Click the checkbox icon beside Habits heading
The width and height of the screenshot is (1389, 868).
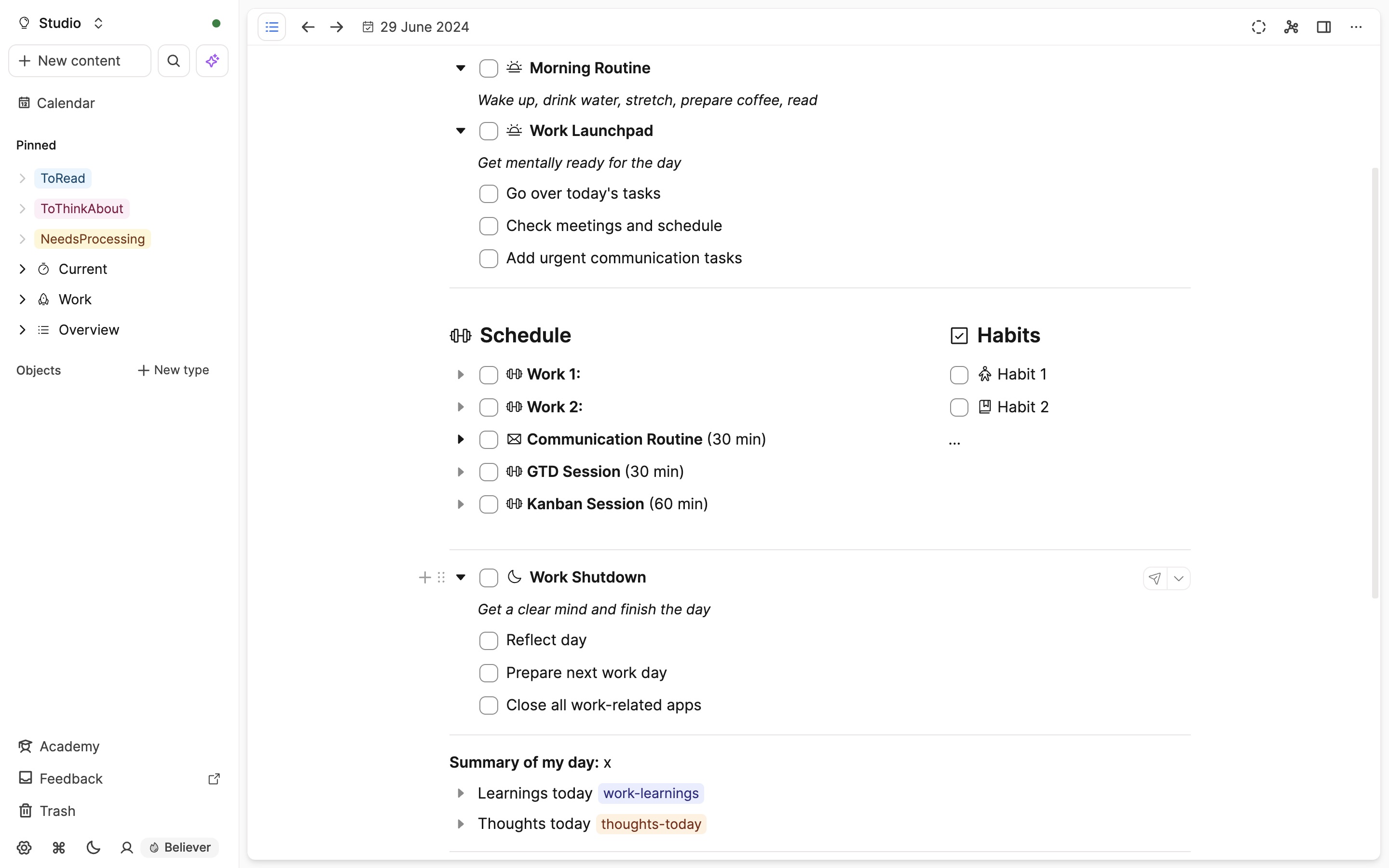click(x=959, y=335)
